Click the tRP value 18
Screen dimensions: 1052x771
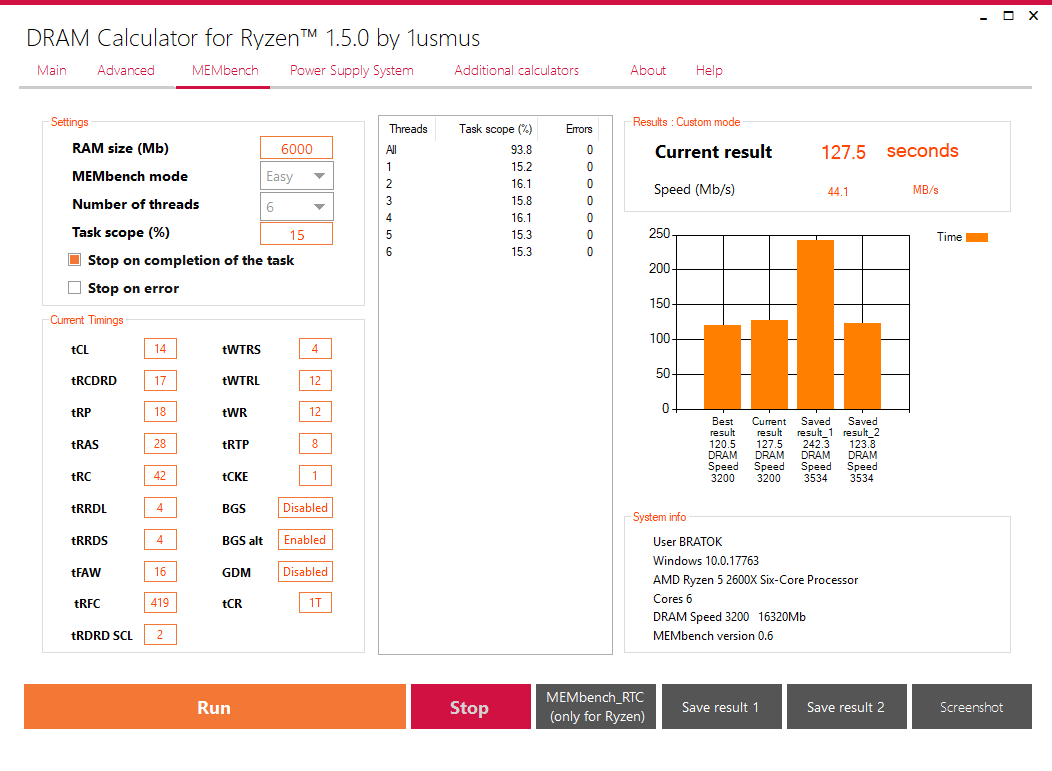click(x=160, y=412)
